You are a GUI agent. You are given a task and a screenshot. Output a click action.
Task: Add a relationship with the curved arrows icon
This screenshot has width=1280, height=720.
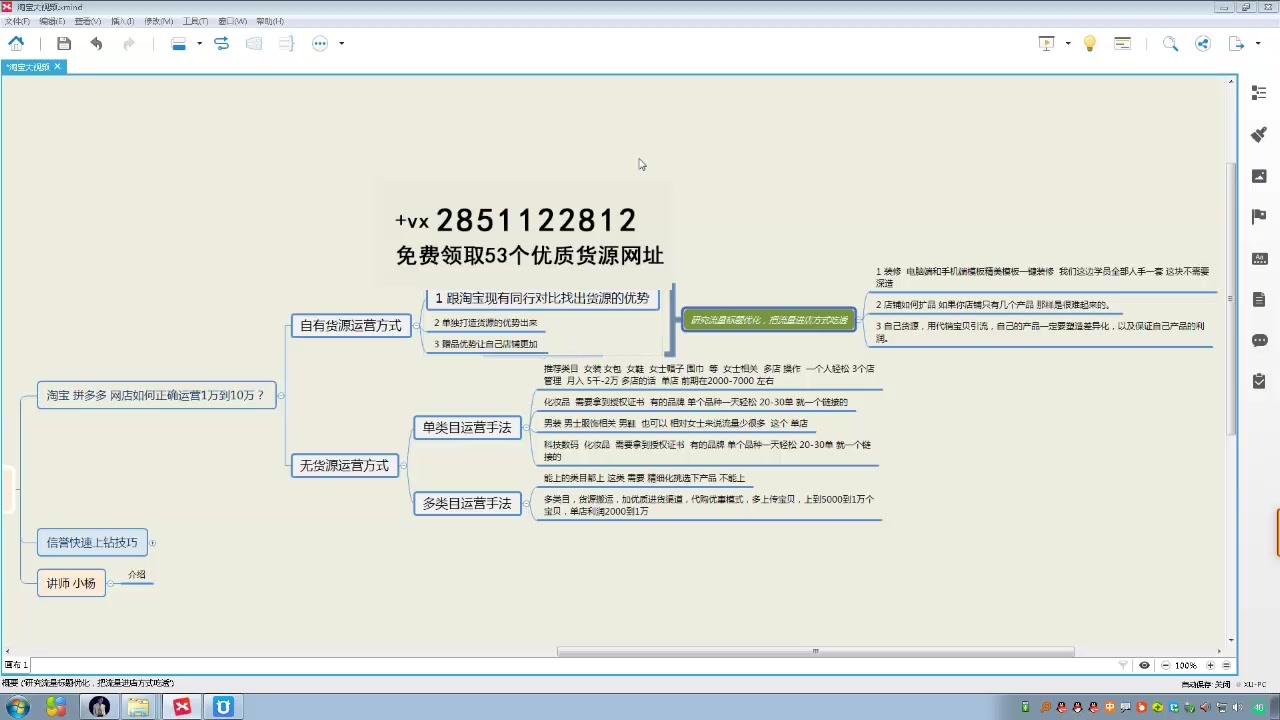coord(221,44)
